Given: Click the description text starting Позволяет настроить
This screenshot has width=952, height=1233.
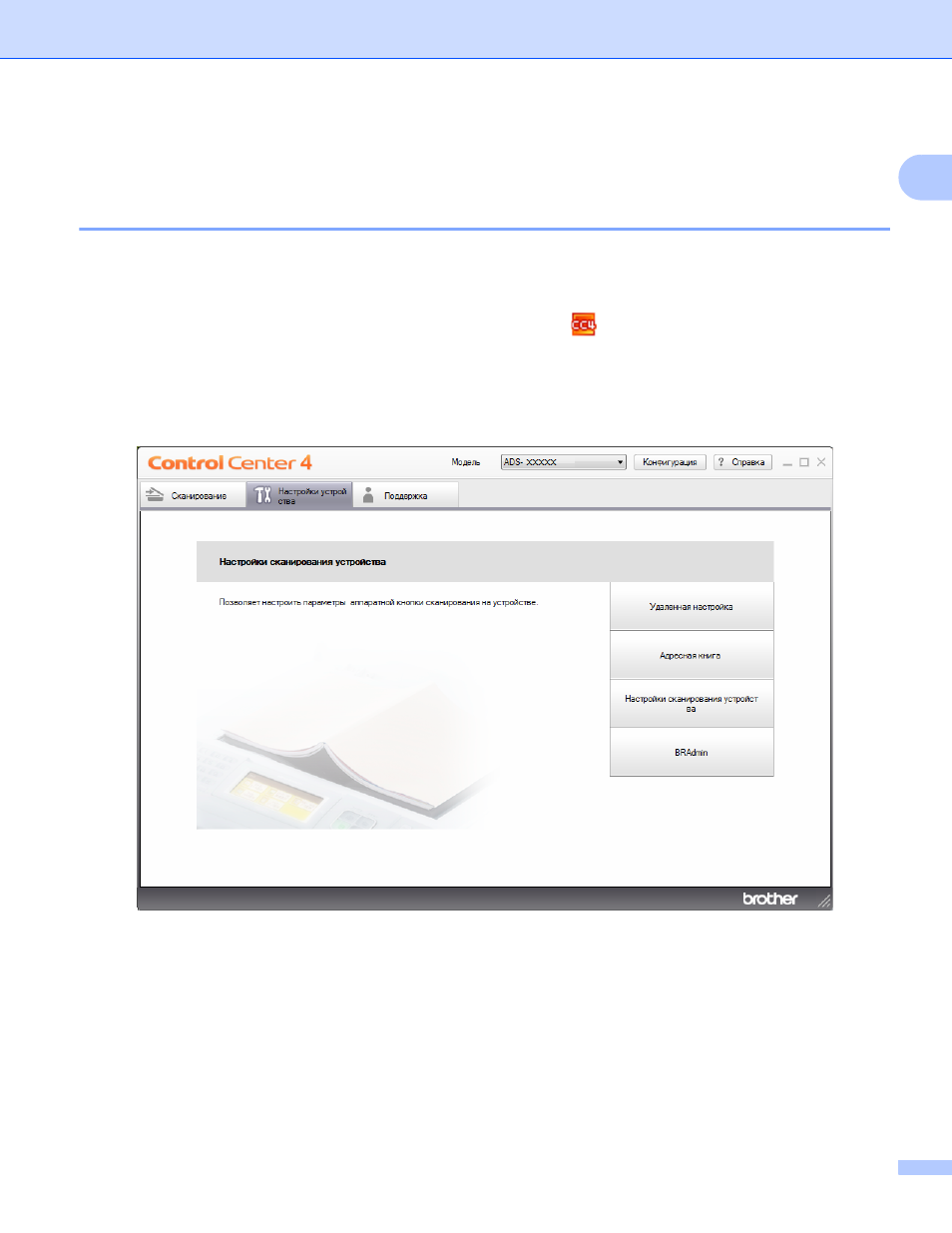Looking at the screenshot, I should [378, 602].
